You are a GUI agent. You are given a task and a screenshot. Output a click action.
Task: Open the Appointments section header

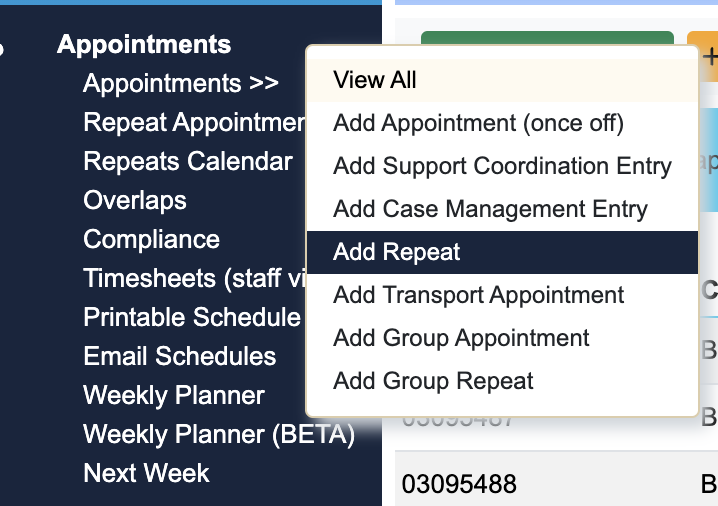[x=144, y=44]
